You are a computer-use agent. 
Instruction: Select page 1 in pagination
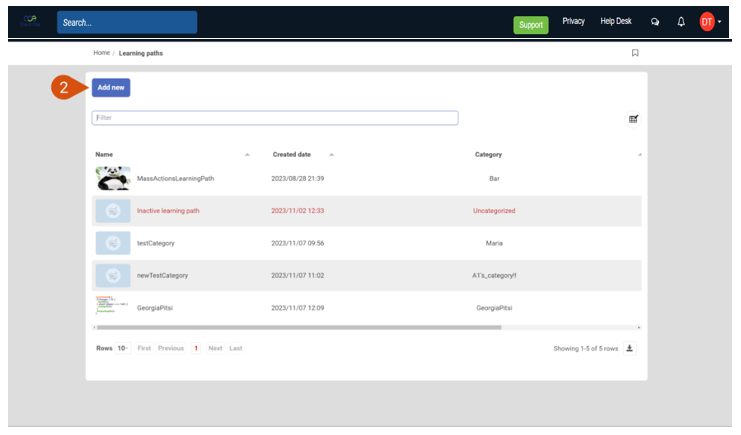coord(196,348)
